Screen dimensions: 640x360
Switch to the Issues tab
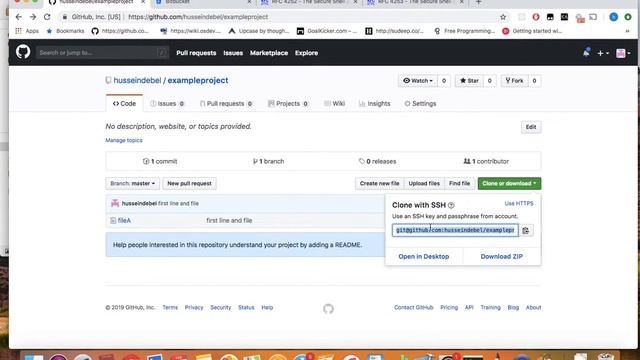pos(167,104)
